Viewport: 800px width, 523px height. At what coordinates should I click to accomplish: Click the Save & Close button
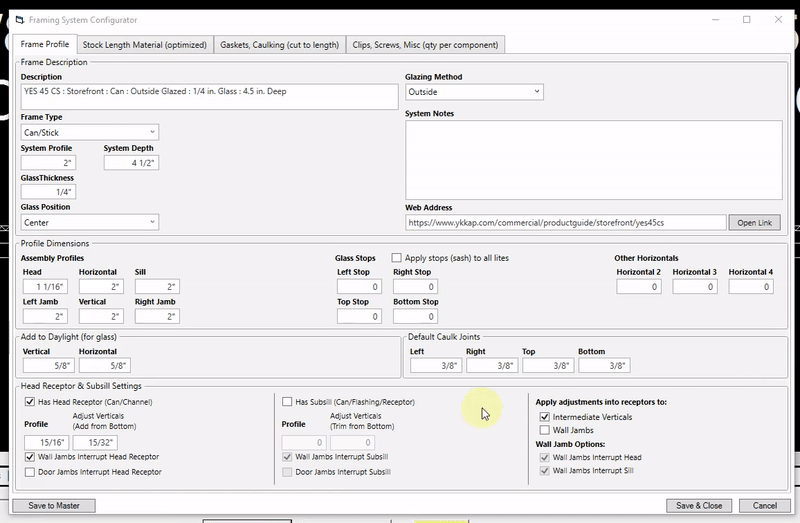coord(699,506)
